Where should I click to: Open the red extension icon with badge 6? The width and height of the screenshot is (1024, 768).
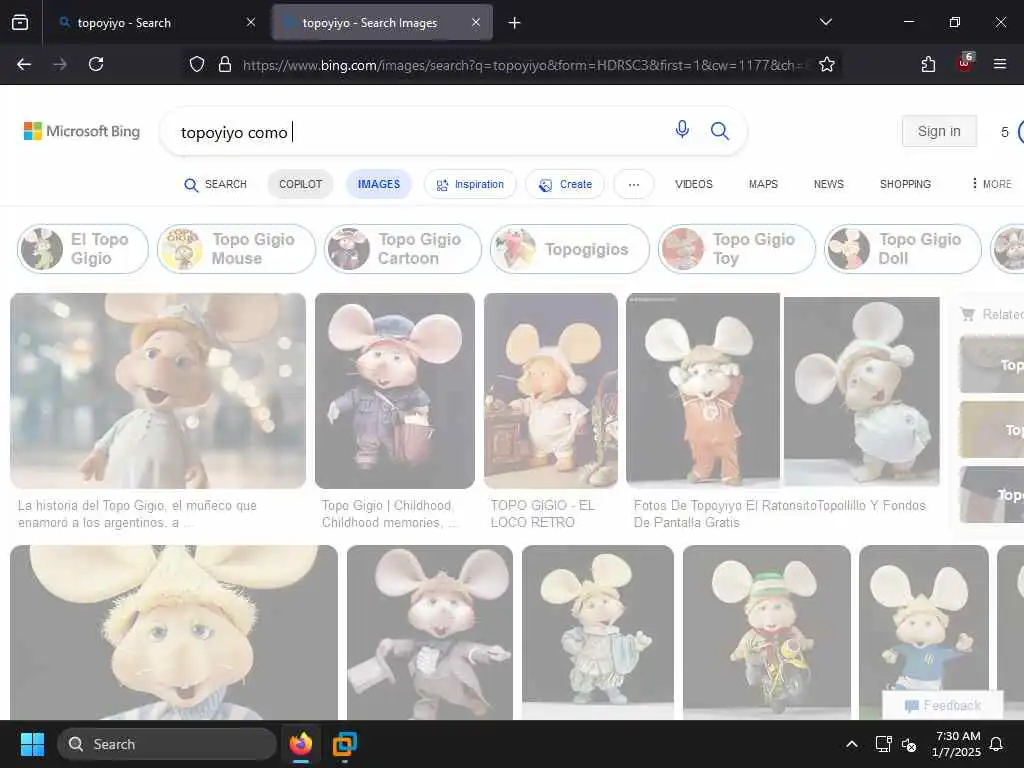(965, 63)
